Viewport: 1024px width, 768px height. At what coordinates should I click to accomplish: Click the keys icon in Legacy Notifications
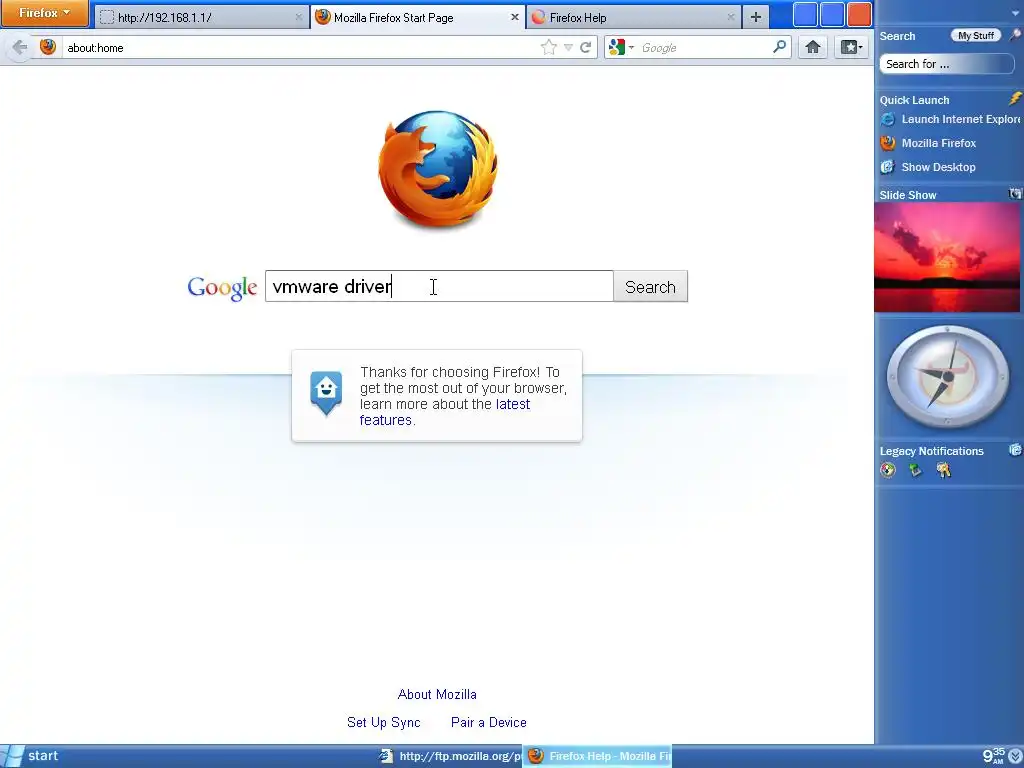(x=944, y=470)
